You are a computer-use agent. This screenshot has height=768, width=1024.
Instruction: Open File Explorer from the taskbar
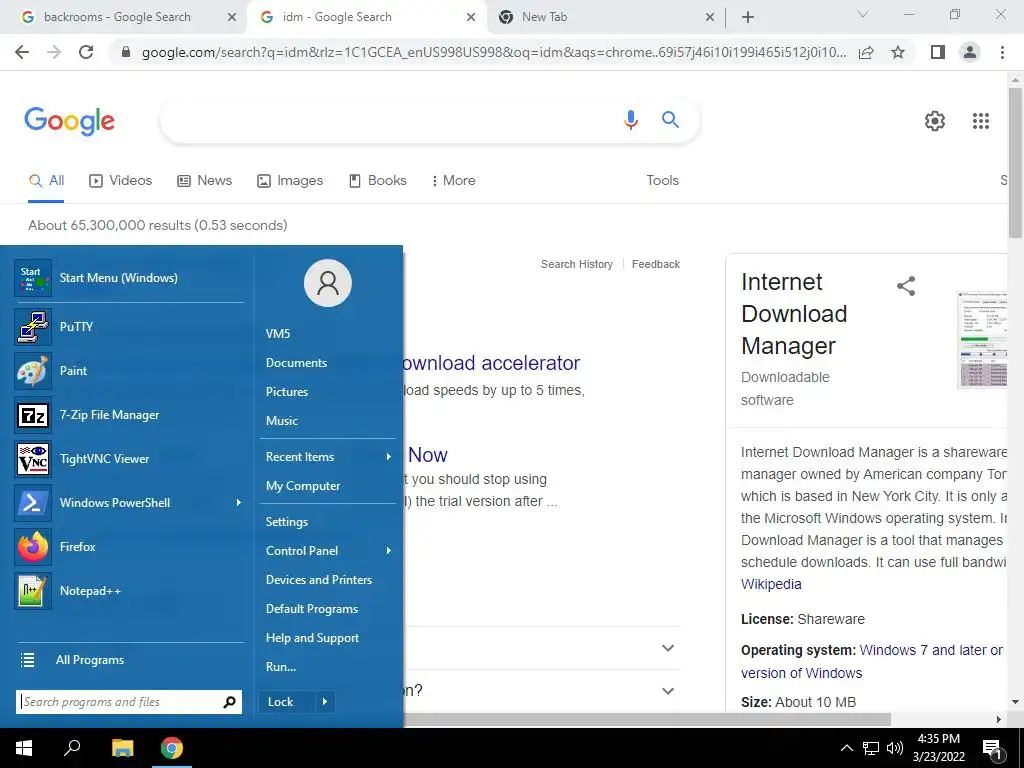[122, 748]
